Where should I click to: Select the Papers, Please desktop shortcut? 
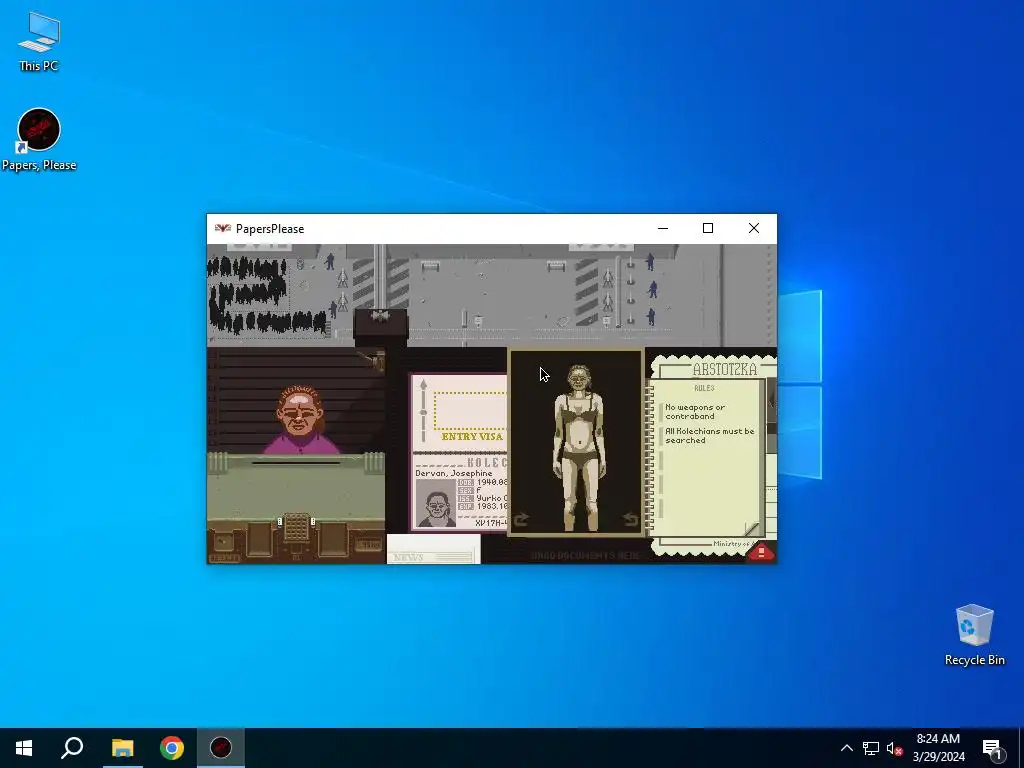(x=39, y=140)
